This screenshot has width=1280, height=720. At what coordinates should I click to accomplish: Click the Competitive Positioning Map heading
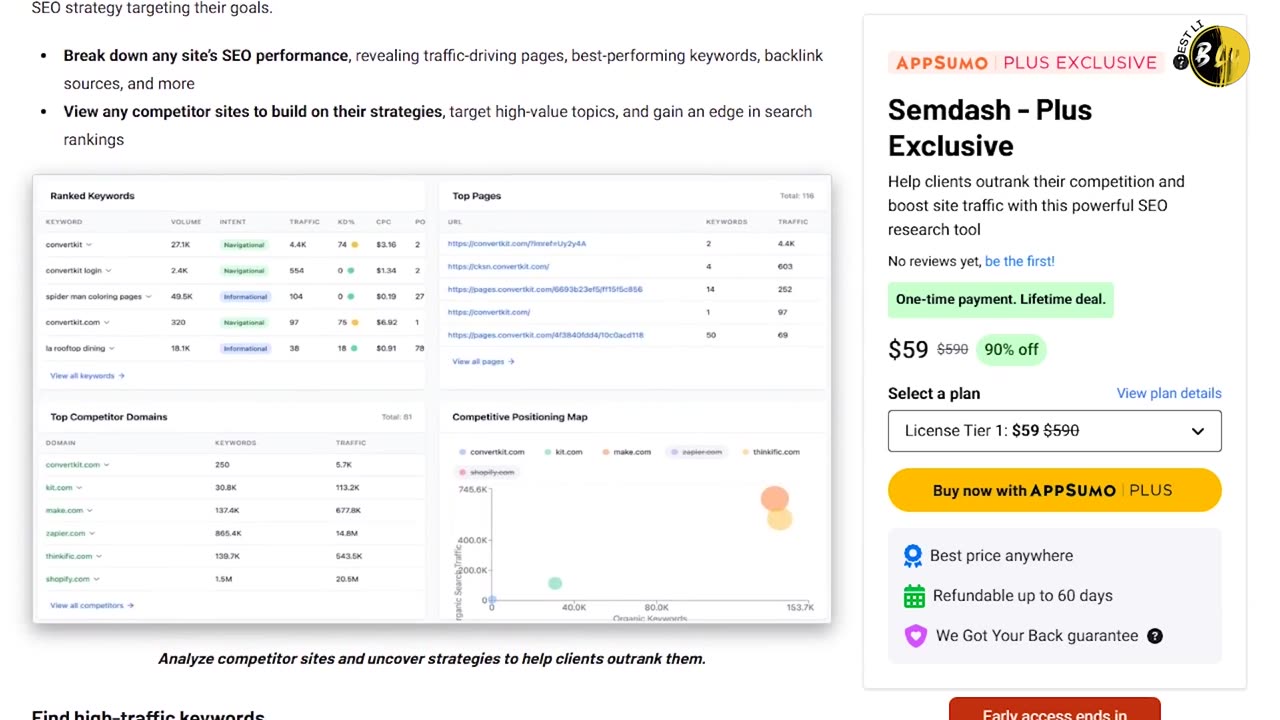tap(520, 417)
